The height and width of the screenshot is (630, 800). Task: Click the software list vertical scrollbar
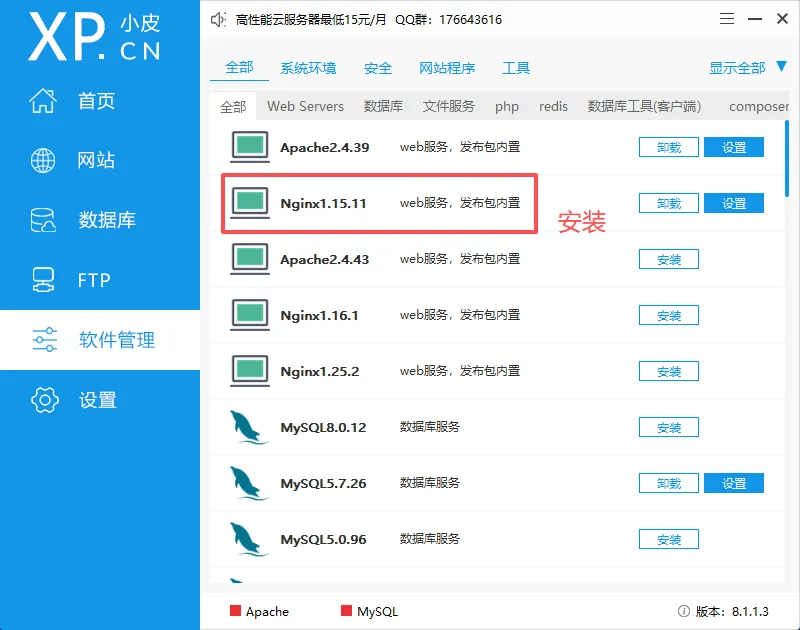coord(787,159)
